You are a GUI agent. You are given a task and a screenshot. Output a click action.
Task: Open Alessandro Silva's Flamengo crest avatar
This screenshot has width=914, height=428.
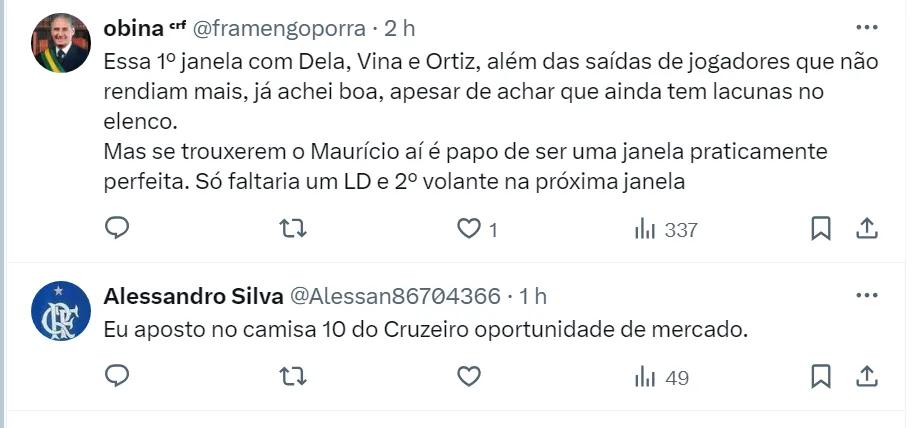[x=61, y=311]
